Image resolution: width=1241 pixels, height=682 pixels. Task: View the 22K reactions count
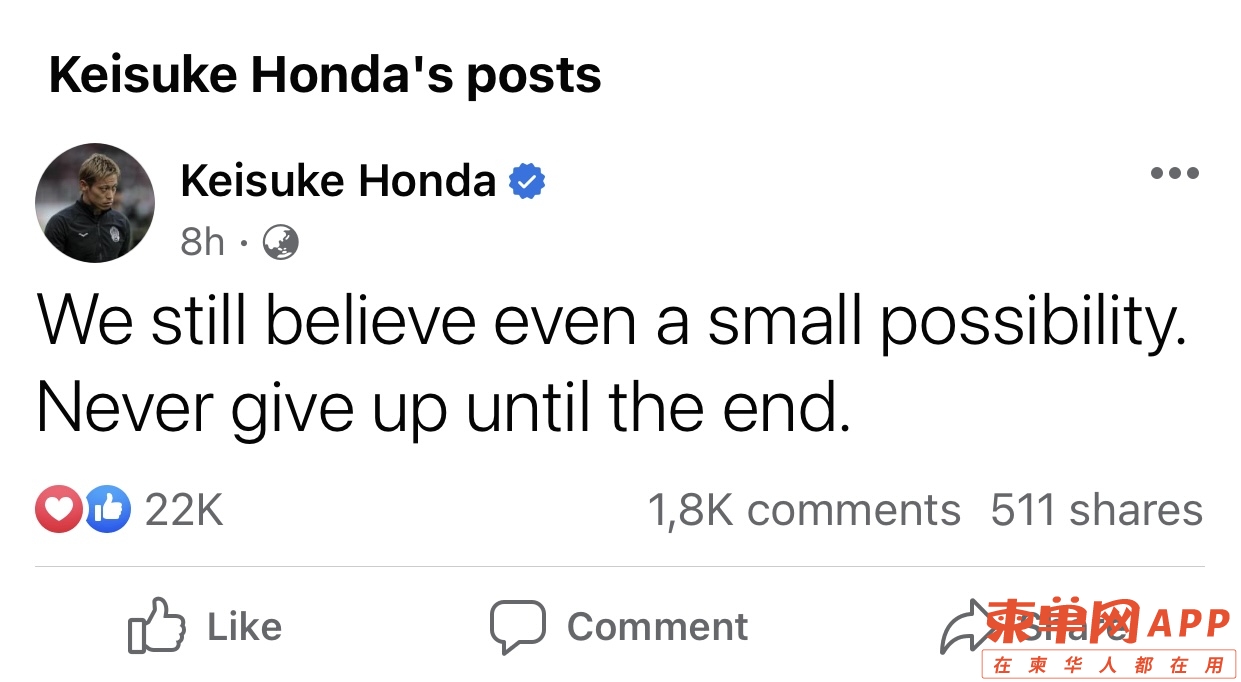point(184,510)
